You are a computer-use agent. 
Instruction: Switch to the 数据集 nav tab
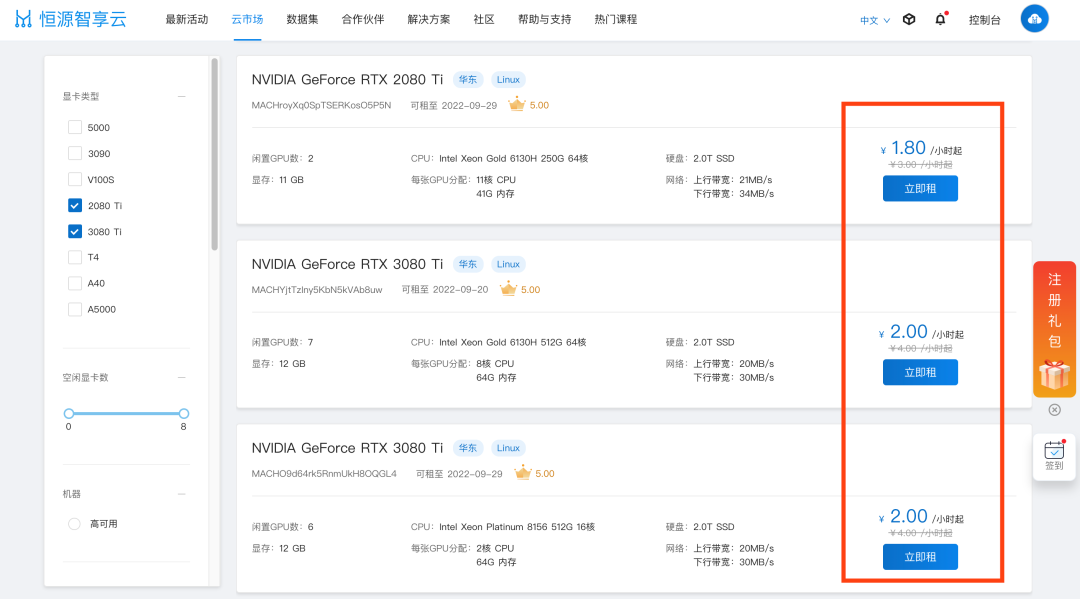(302, 19)
